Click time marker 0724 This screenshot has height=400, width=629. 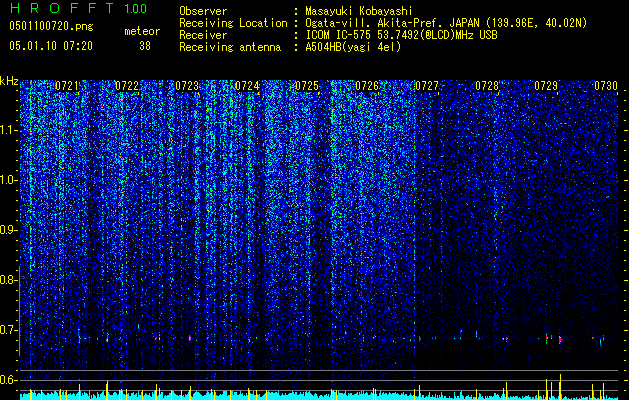247,86
